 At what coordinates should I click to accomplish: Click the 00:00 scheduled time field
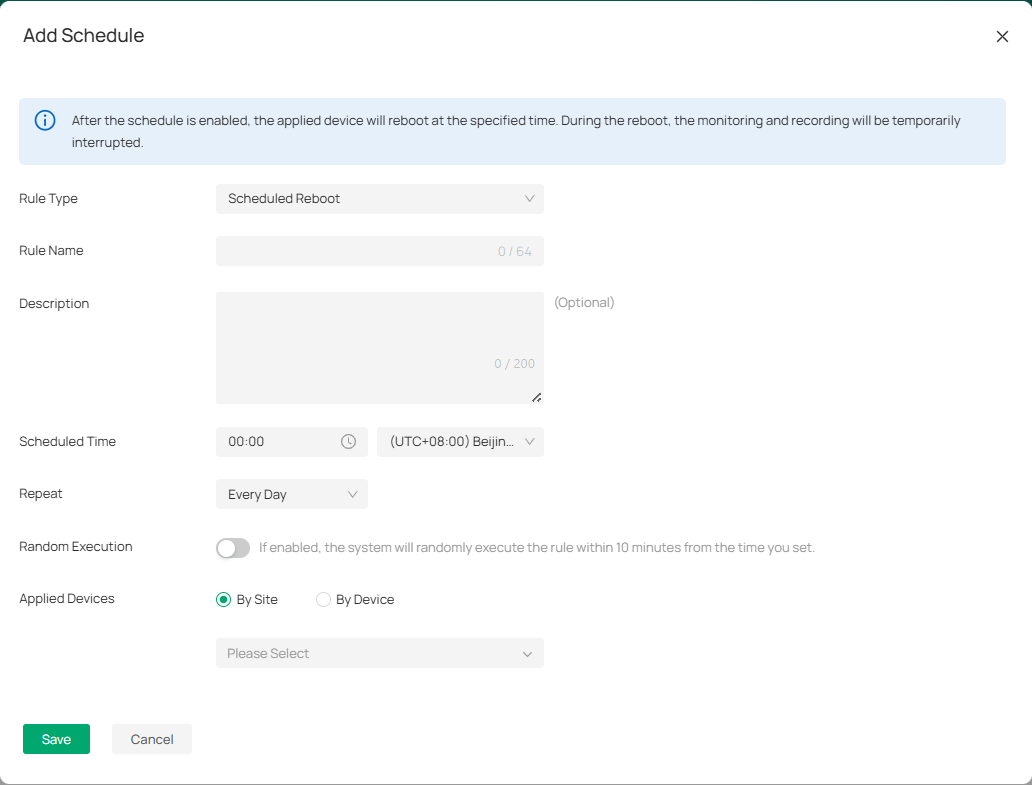click(275, 442)
